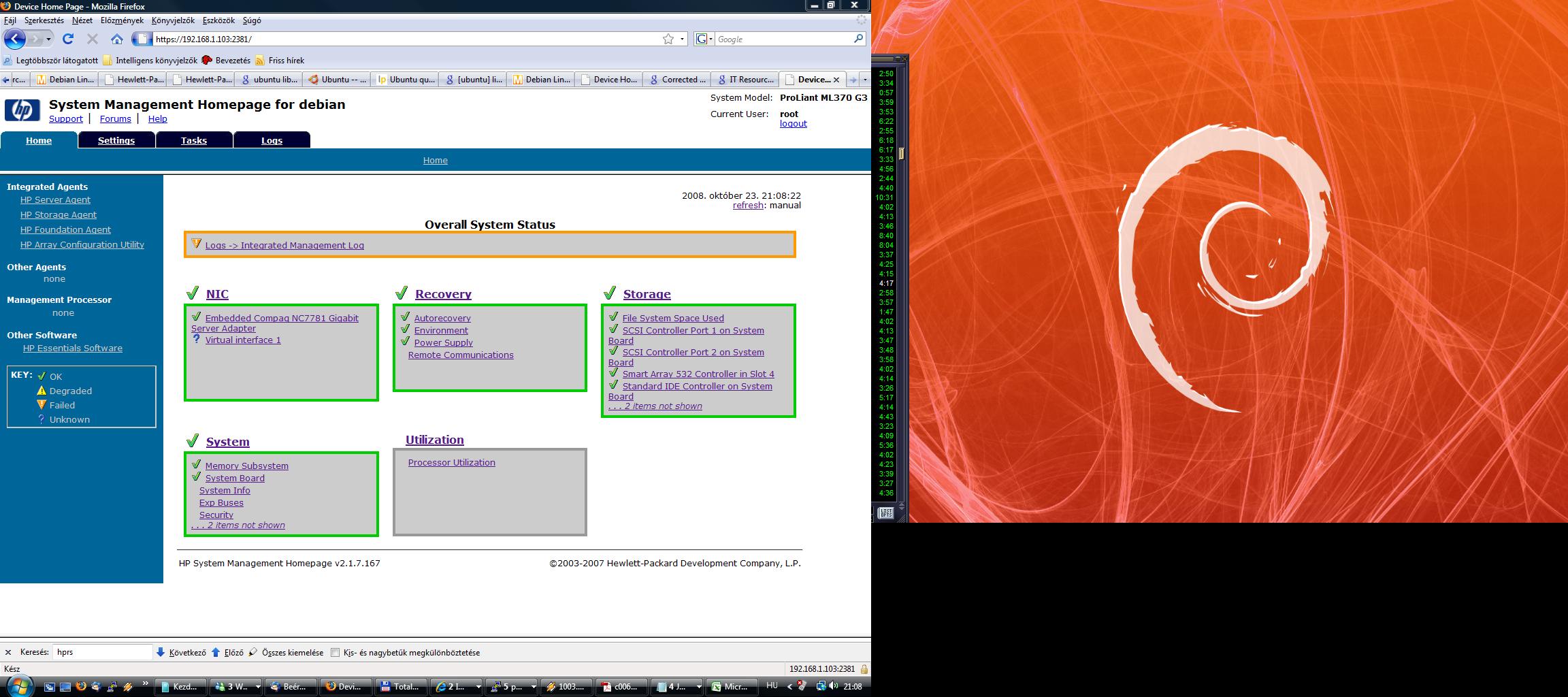Open the search engine selector dropdown
Image resolution: width=1568 pixels, height=697 pixels.
[704, 39]
